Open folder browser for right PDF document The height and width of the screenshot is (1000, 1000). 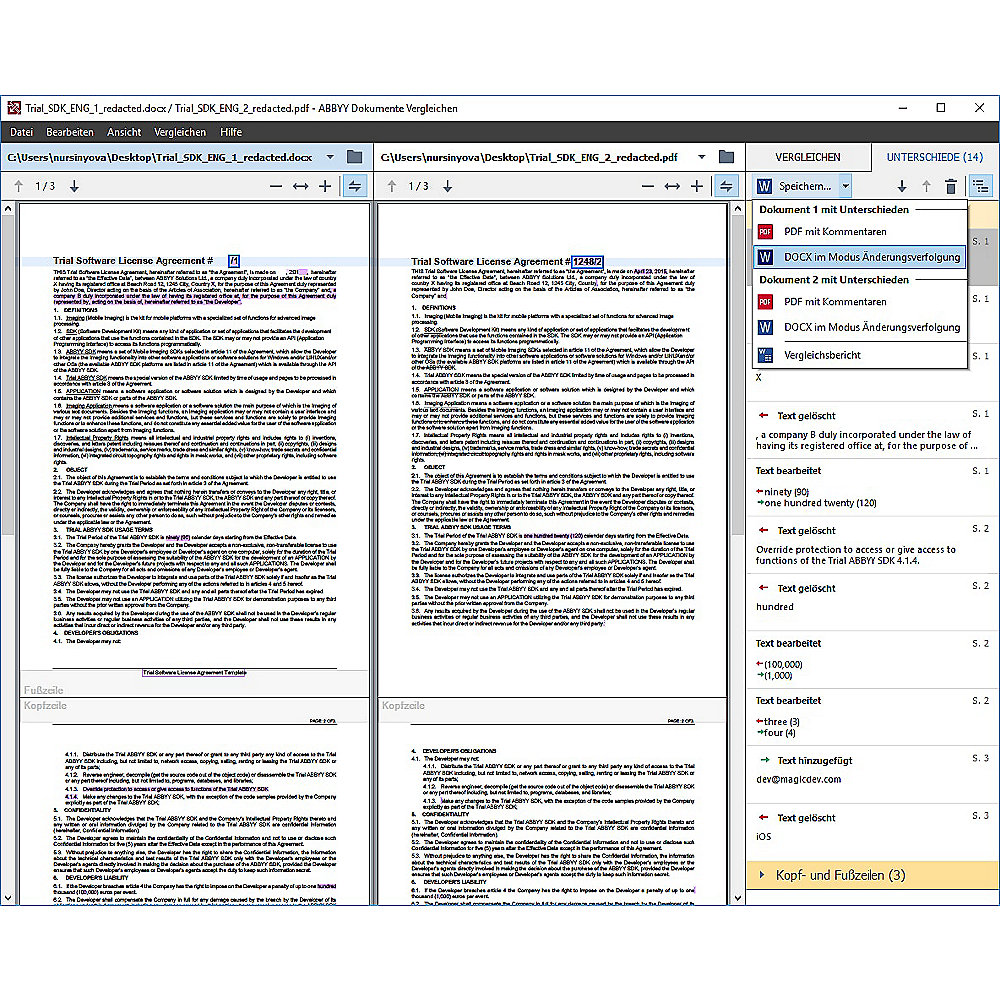[725, 157]
